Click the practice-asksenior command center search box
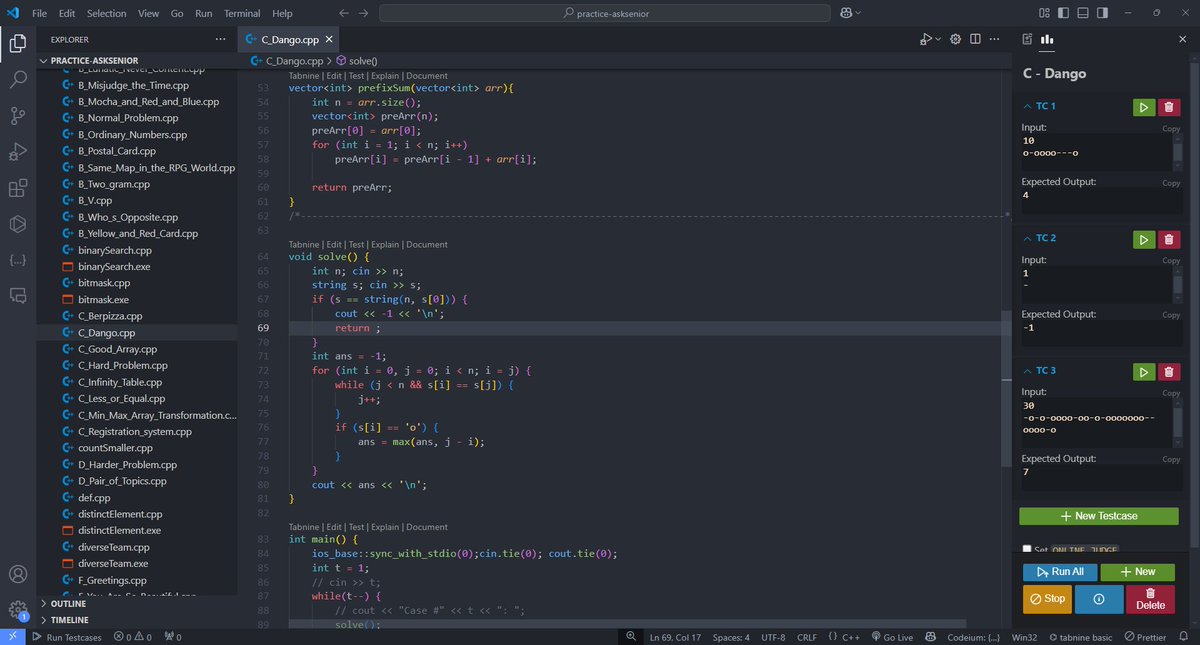The image size is (1200, 645). [604, 13]
